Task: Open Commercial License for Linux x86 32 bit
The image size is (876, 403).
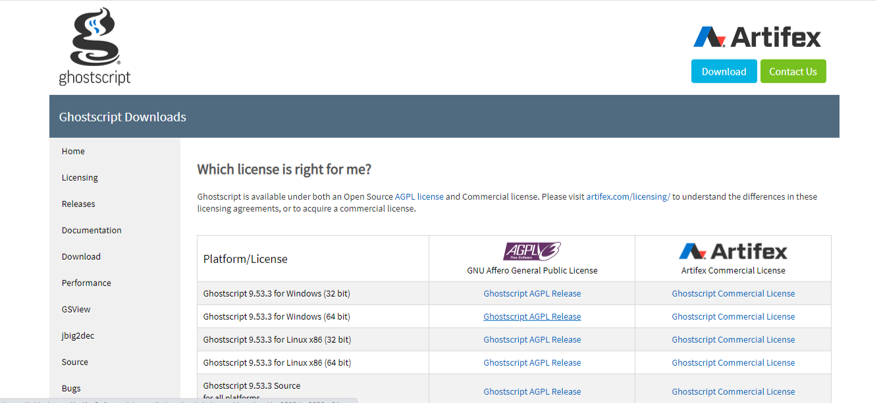Action: (733, 340)
